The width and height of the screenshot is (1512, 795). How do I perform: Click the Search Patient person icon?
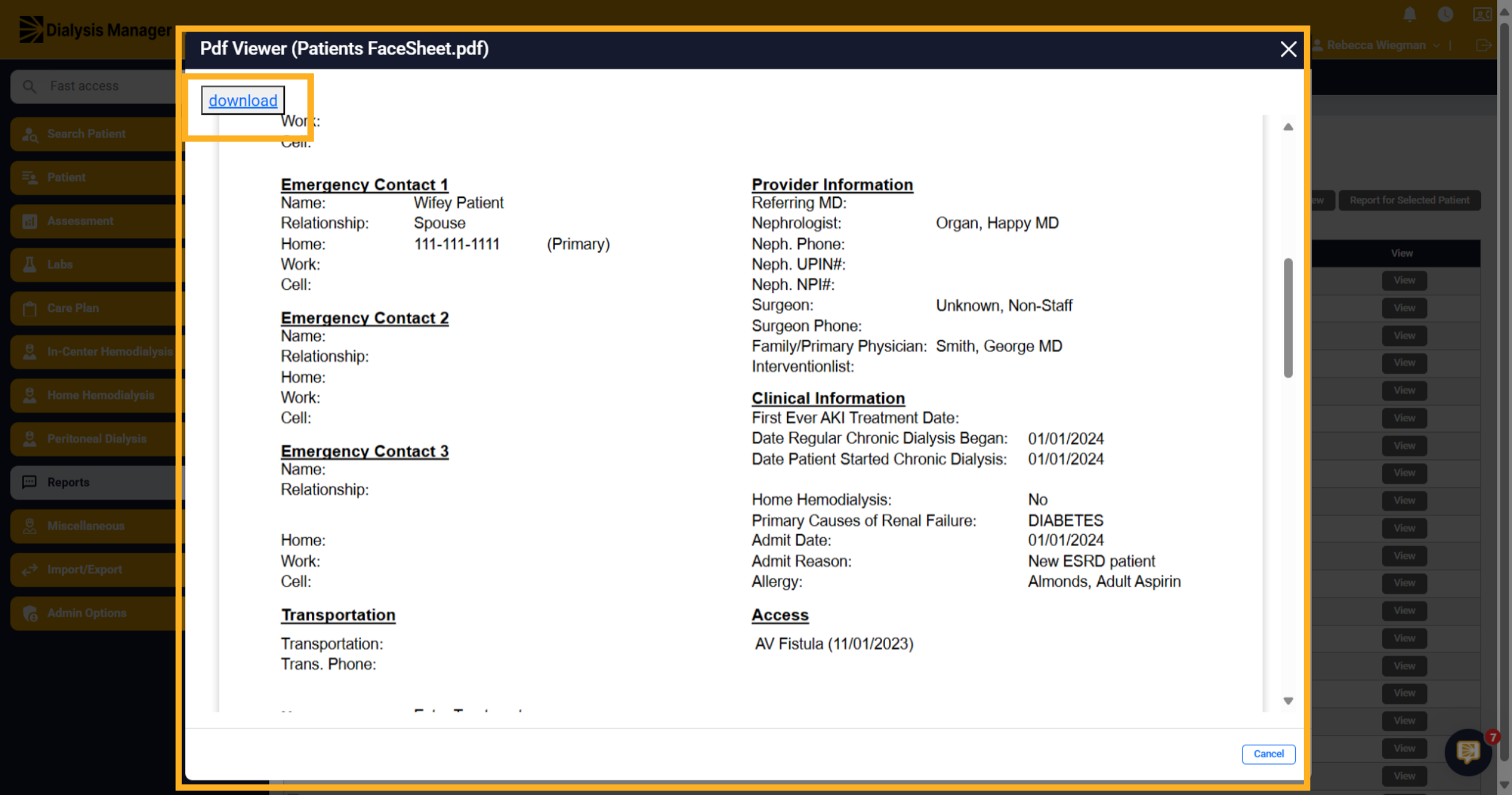tap(30, 134)
